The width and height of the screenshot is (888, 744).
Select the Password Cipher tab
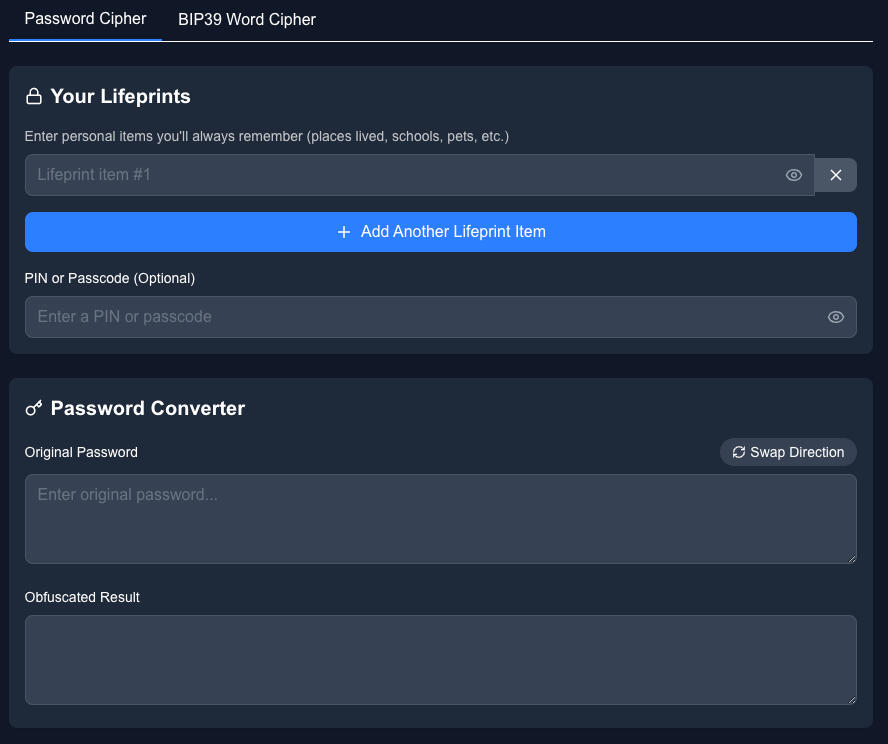(85, 20)
